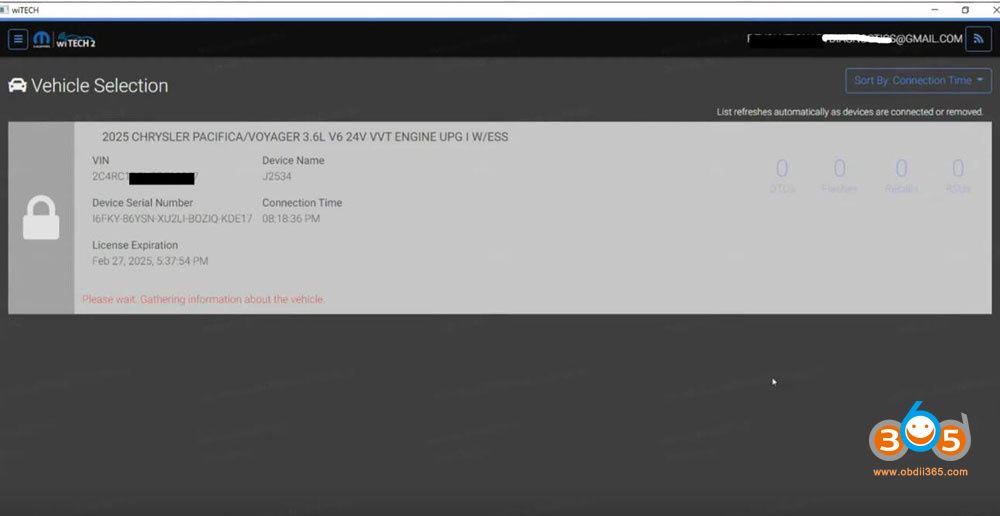This screenshot has width=1000, height=516.
Task: Click the gmail.com account email
Action: 855,39
